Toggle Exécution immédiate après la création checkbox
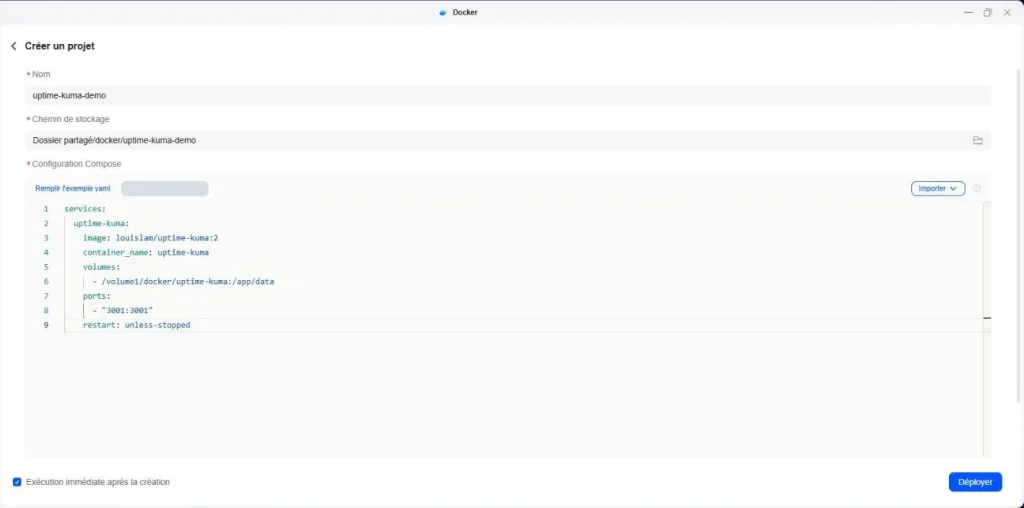Viewport: 1024px width, 508px height. 17,482
